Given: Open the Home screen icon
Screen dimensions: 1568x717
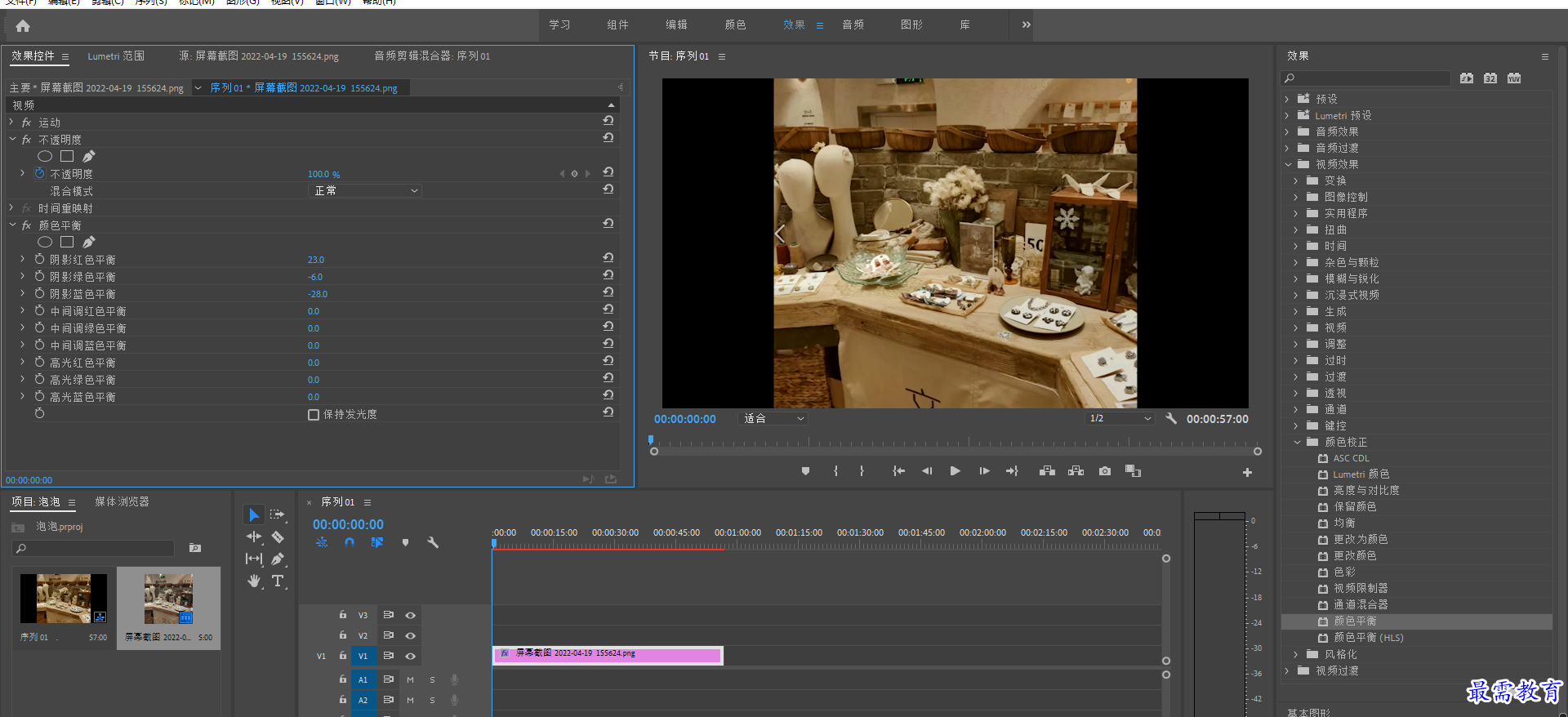Looking at the screenshot, I should click(x=23, y=26).
